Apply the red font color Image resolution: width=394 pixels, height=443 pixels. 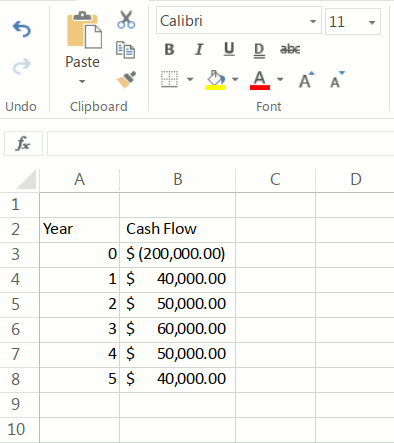click(260, 80)
